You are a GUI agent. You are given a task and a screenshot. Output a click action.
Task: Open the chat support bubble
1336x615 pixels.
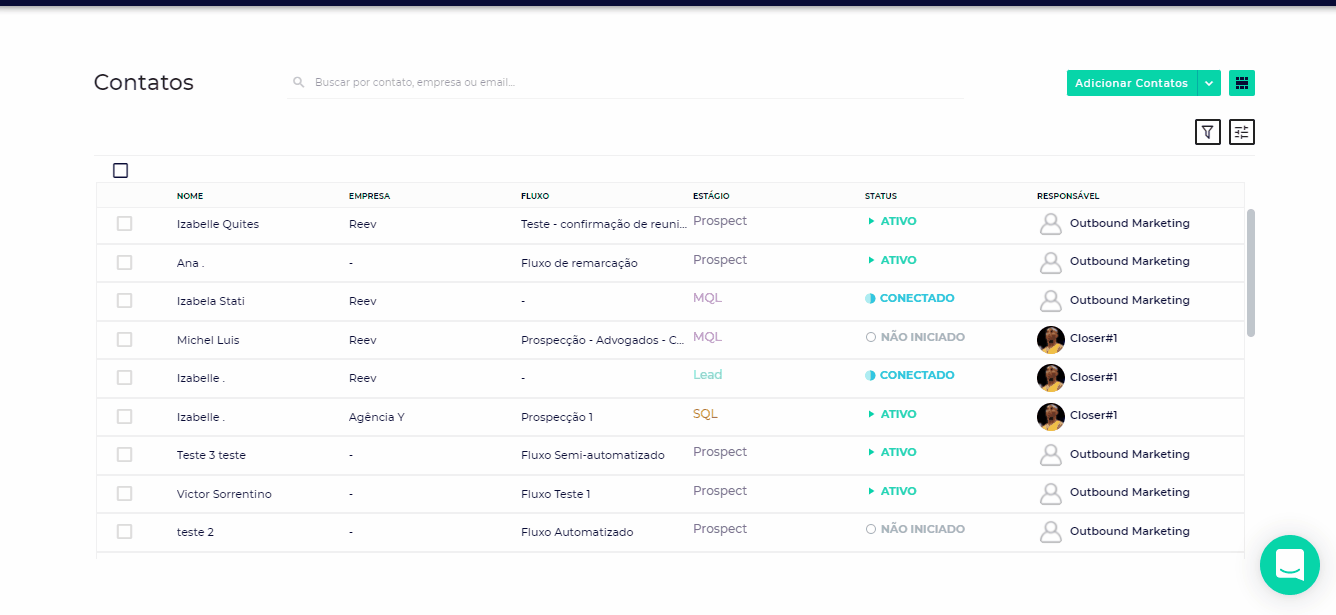[x=1289, y=565]
